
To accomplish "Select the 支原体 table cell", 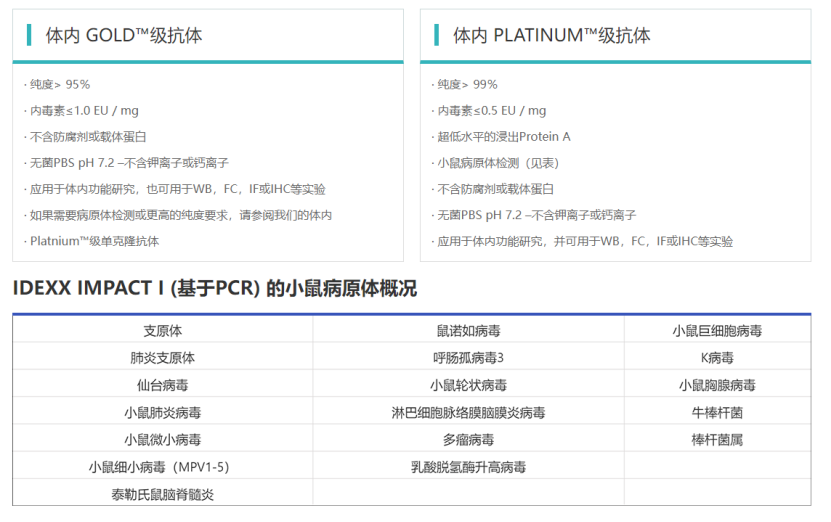I will tap(162, 331).
